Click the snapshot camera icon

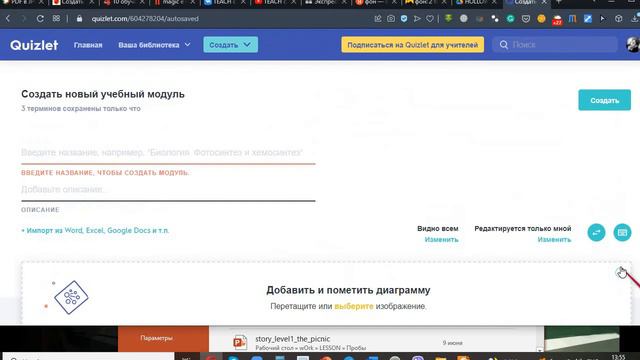click(x=391, y=19)
